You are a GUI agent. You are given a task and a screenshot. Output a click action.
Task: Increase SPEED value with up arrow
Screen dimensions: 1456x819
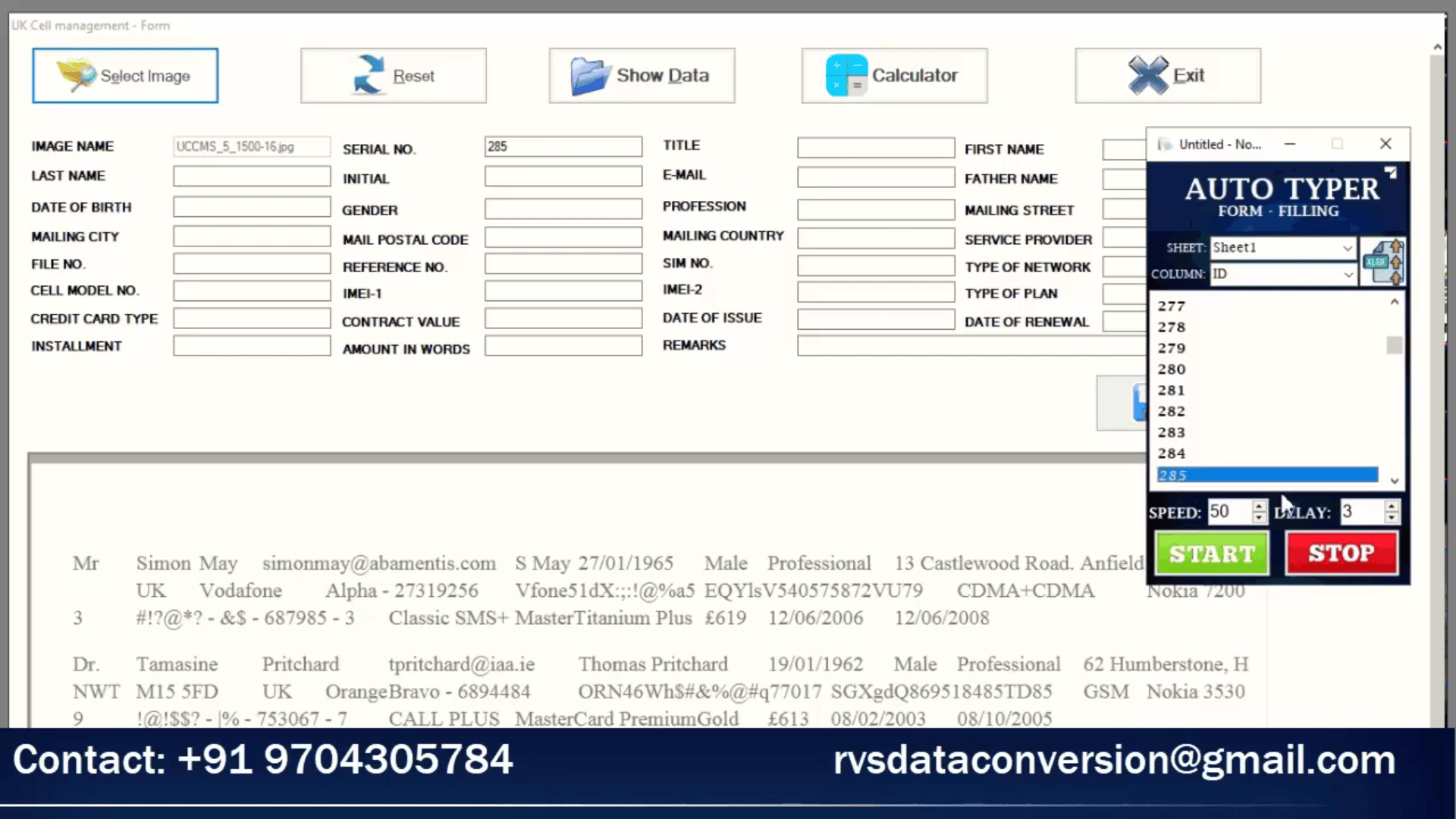point(1259,506)
